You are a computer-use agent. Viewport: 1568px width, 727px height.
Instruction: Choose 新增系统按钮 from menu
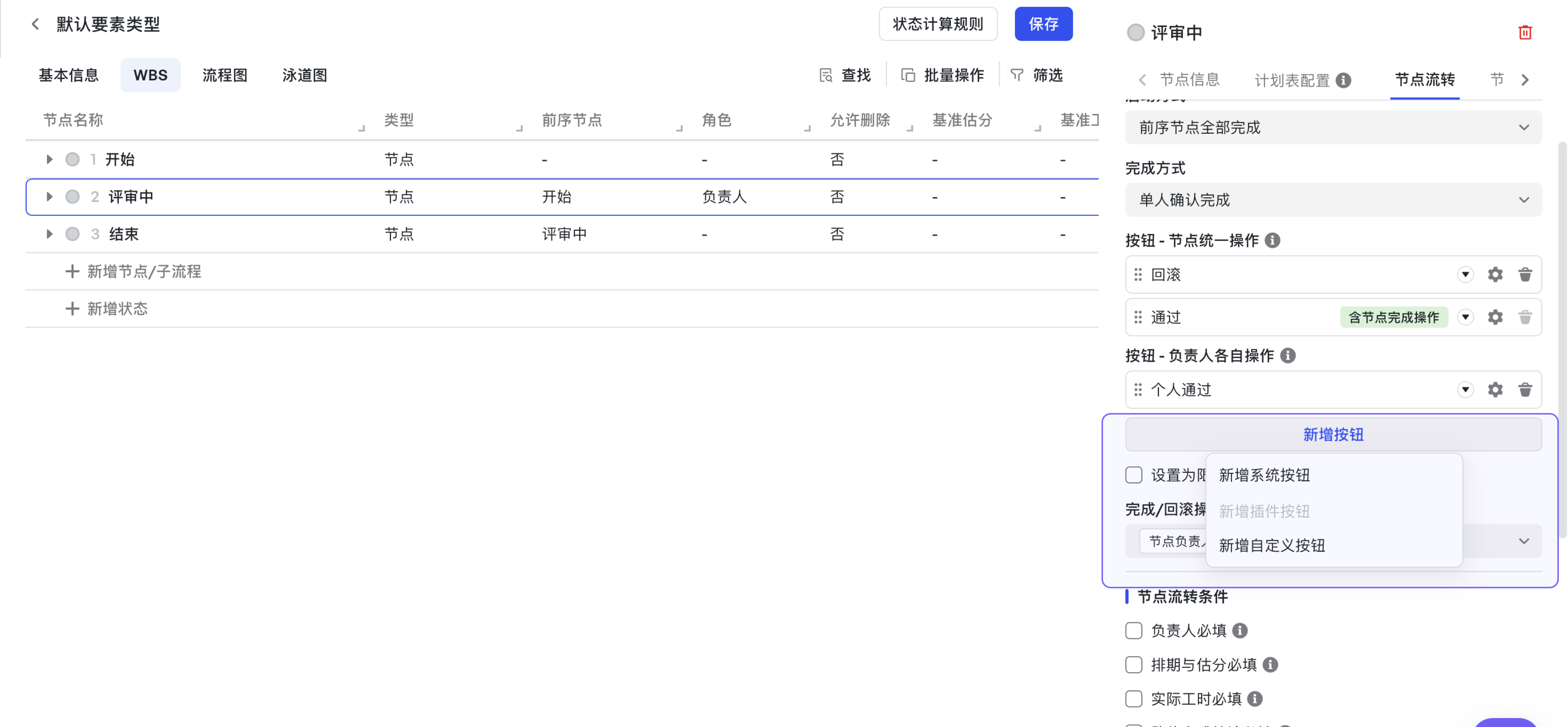coord(1334,475)
